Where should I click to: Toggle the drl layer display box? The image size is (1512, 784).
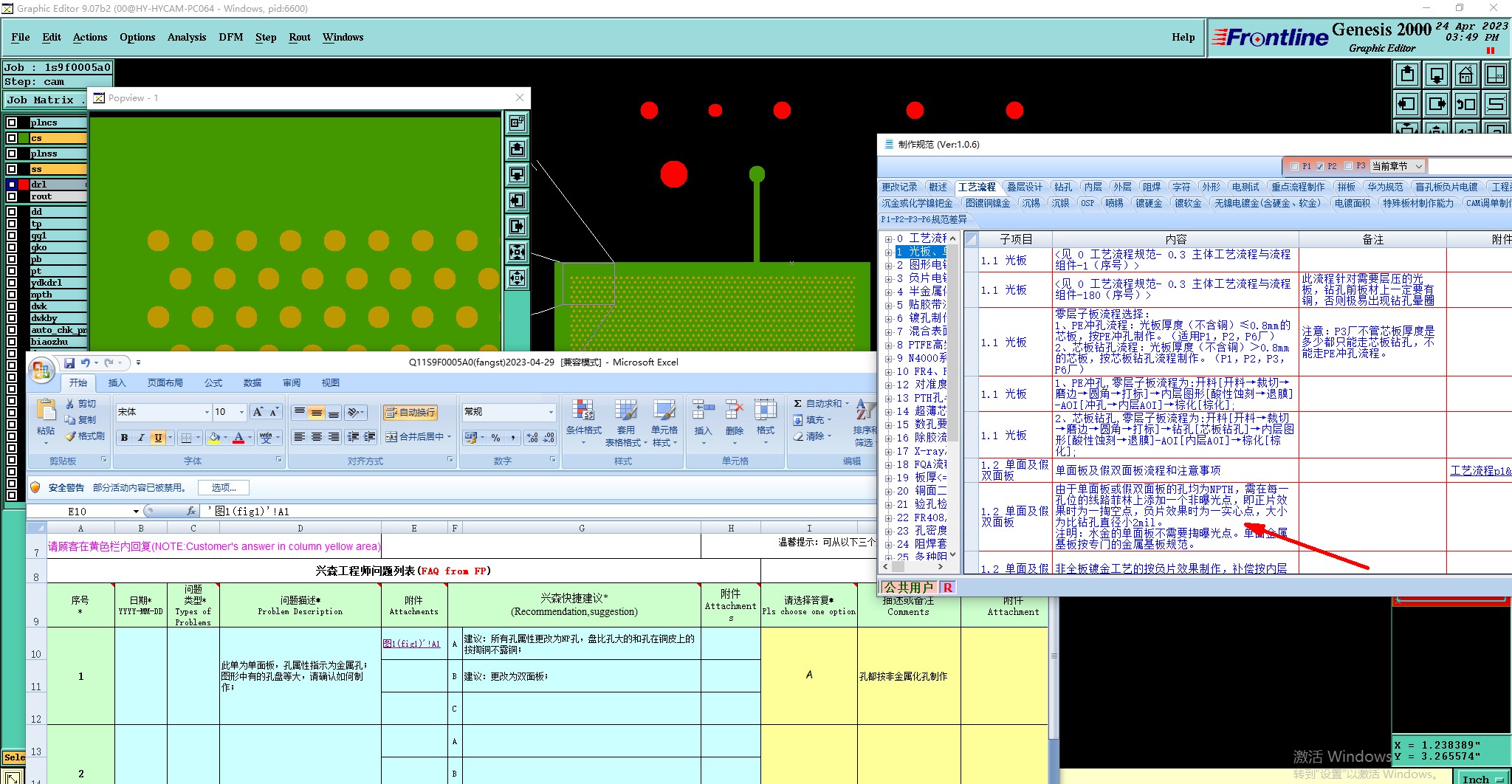(x=11, y=185)
